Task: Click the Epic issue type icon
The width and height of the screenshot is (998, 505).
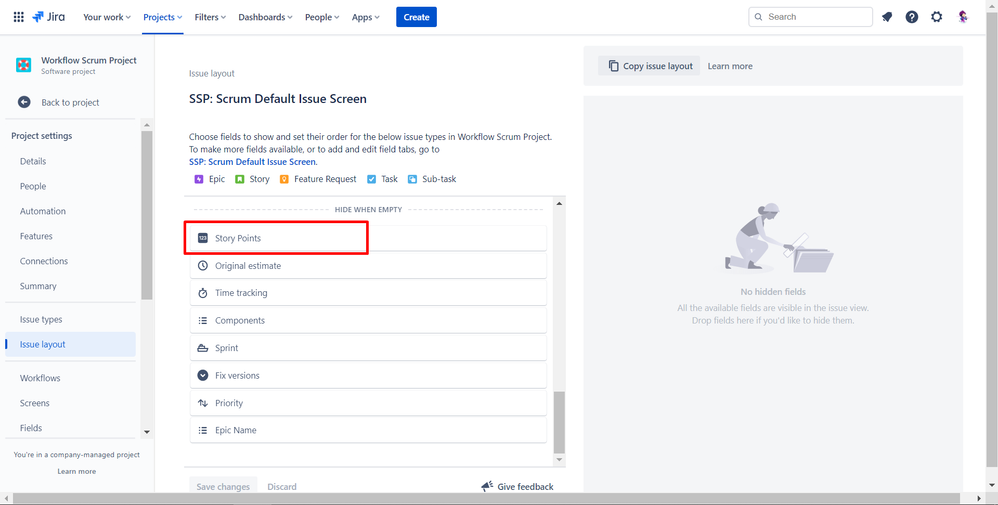Action: pos(199,179)
